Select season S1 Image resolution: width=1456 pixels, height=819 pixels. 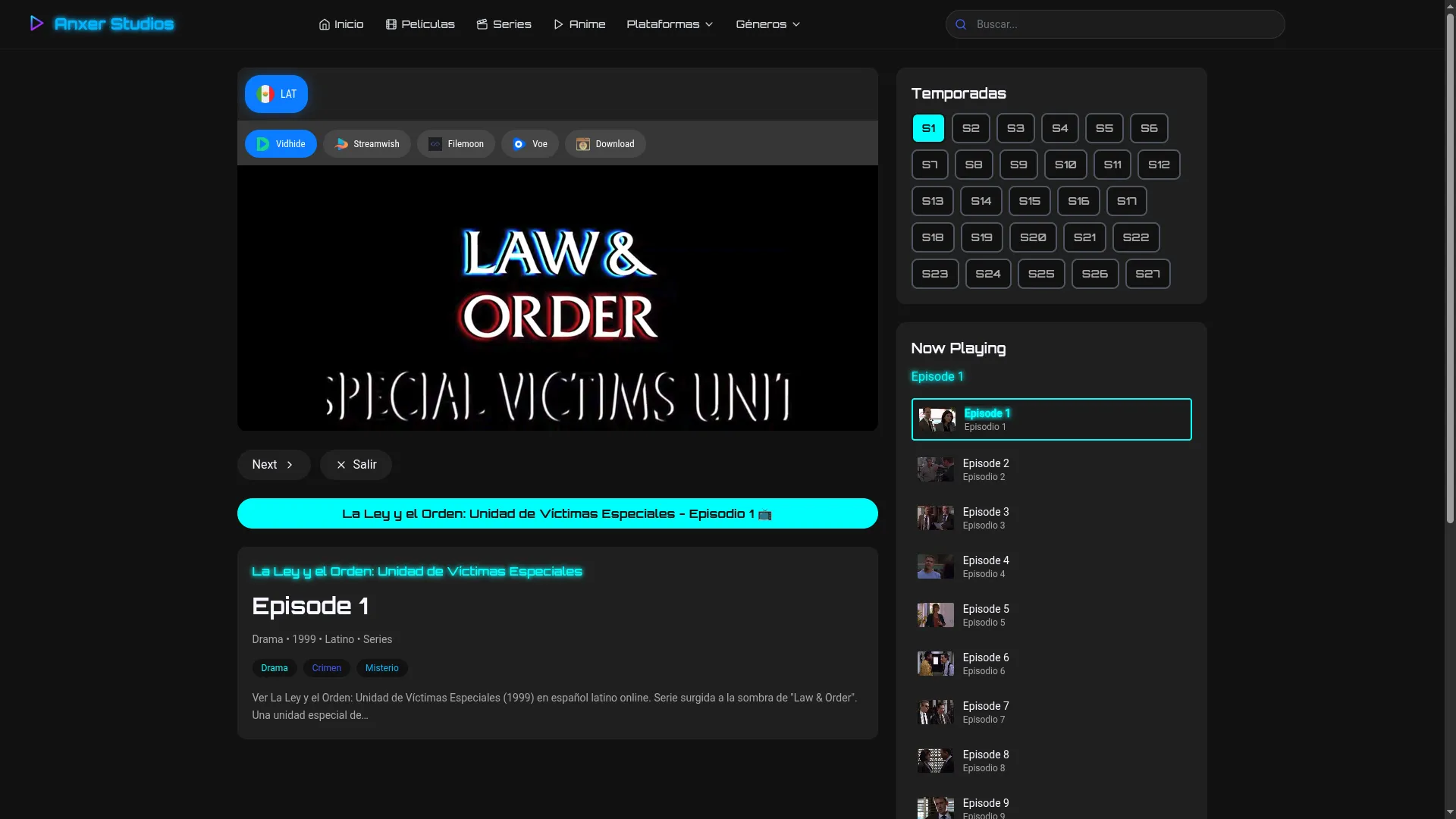click(928, 128)
